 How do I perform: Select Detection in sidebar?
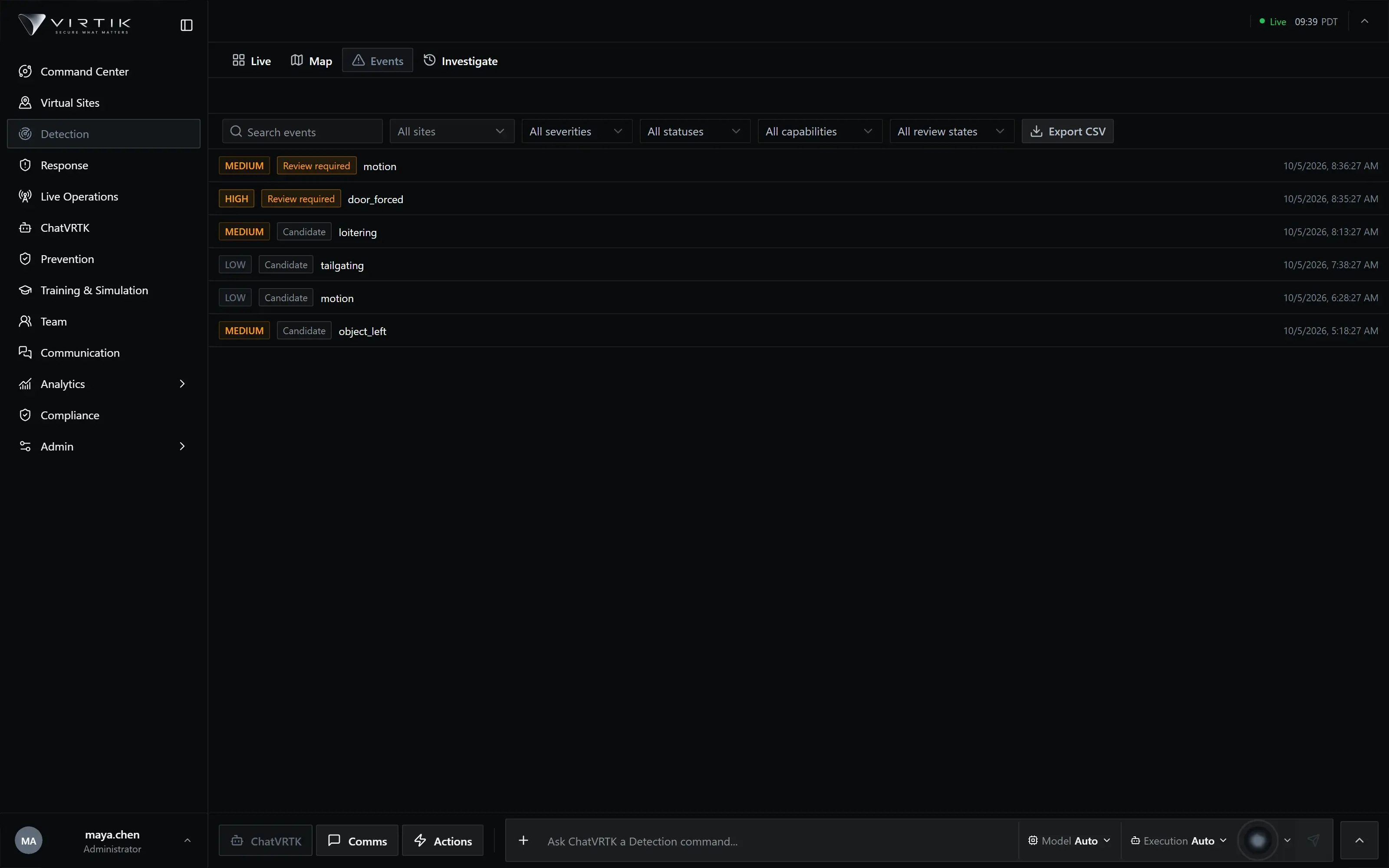pyautogui.click(x=103, y=134)
